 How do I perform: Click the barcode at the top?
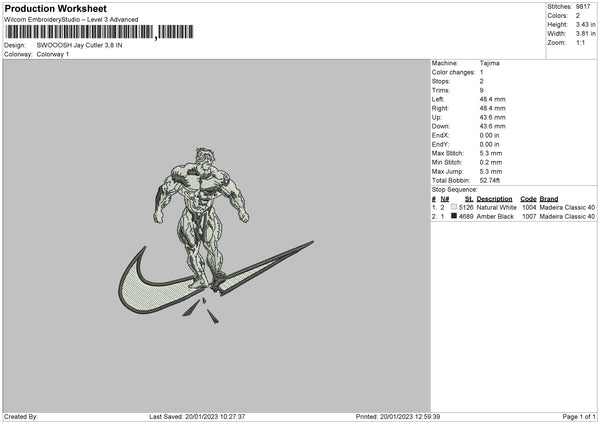[99, 32]
